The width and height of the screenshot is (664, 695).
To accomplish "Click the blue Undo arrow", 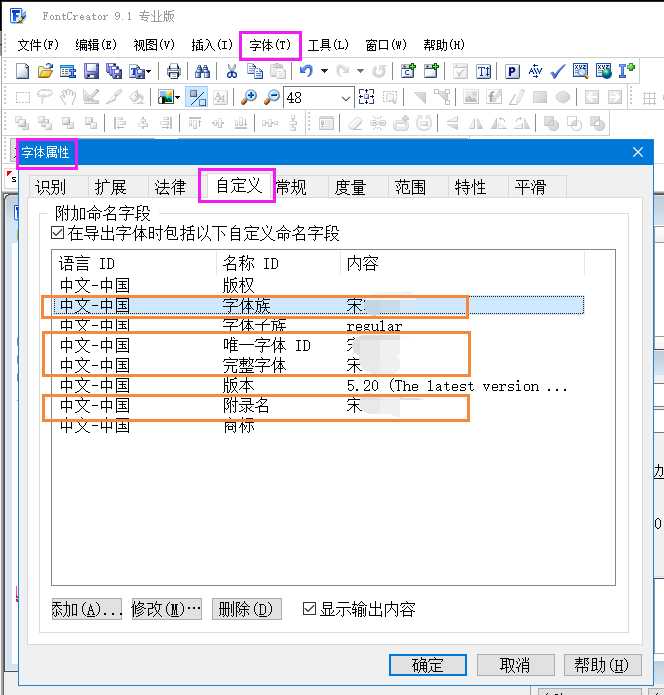I will (x=306, y=71).
